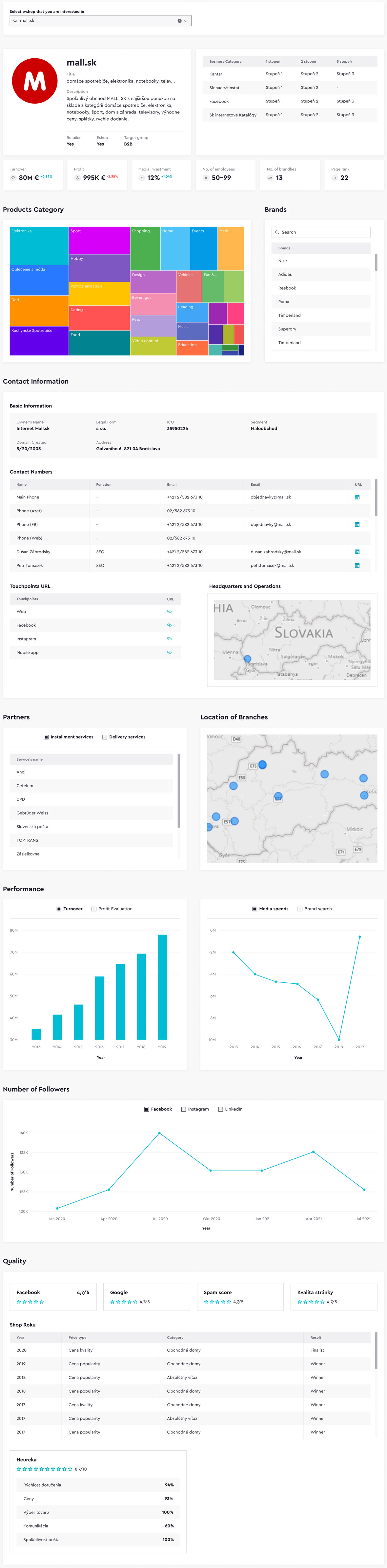The image size is (387, 1568).
Task: Click the 2019 turnover bar
Action: coord(162,987)
